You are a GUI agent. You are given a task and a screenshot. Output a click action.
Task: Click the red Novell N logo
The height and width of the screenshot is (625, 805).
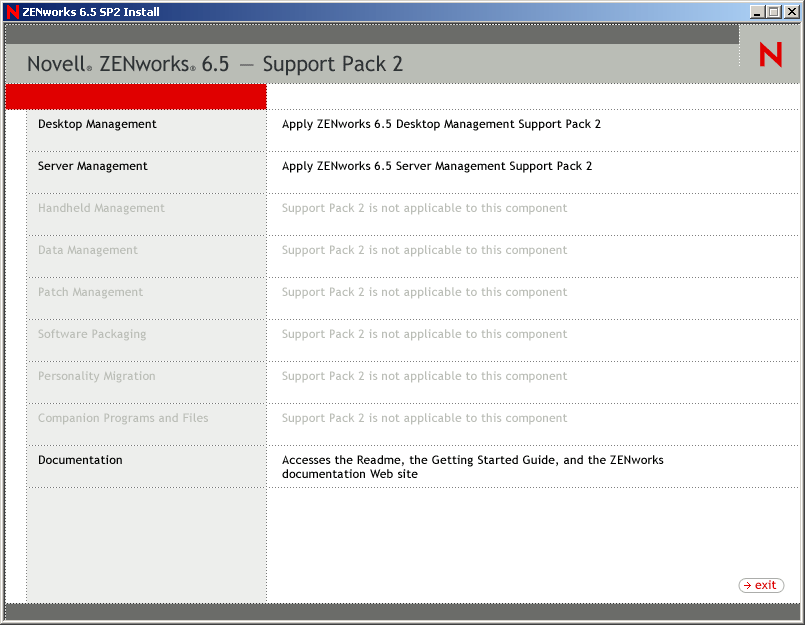tap(769, 55)
